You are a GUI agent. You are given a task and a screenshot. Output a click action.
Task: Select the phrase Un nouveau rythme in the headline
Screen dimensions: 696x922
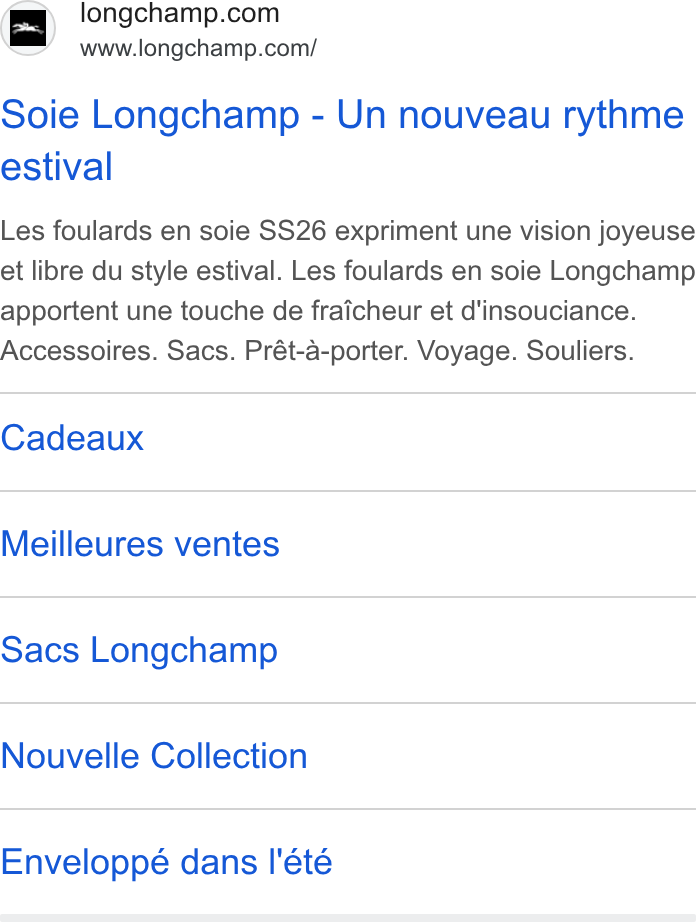click(x=510, y=115)
